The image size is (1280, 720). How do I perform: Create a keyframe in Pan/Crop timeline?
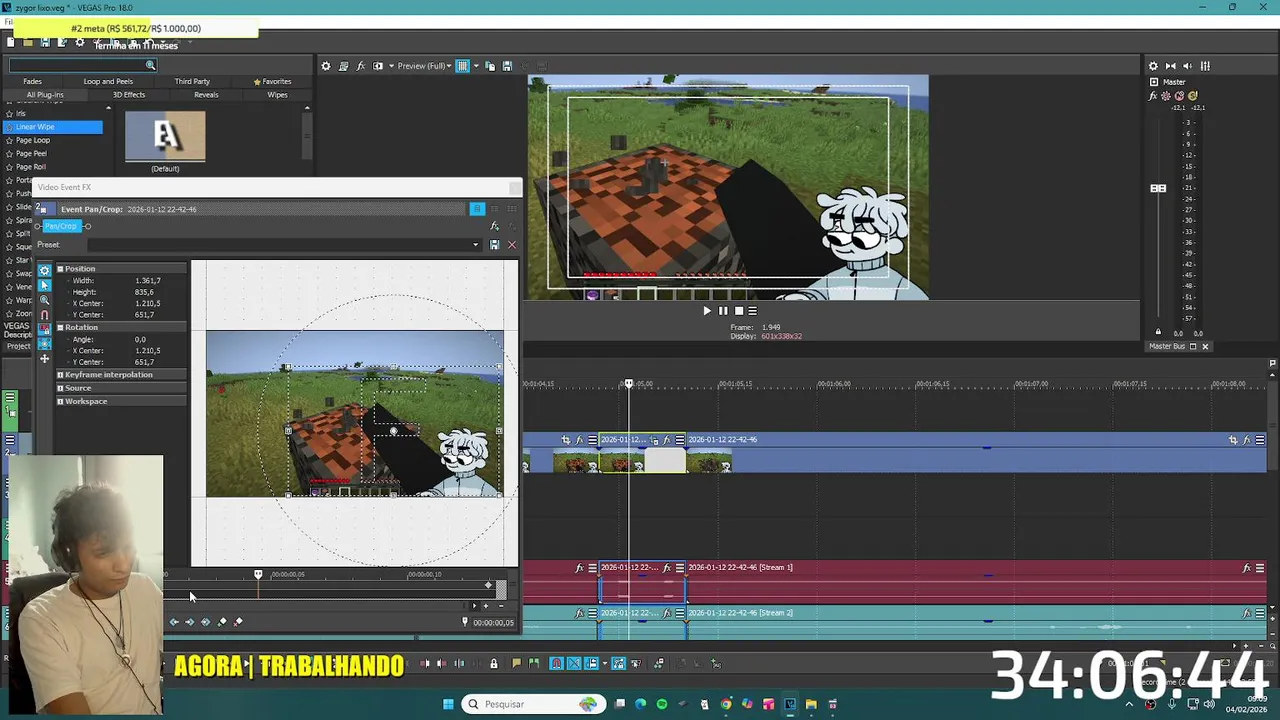222,622
